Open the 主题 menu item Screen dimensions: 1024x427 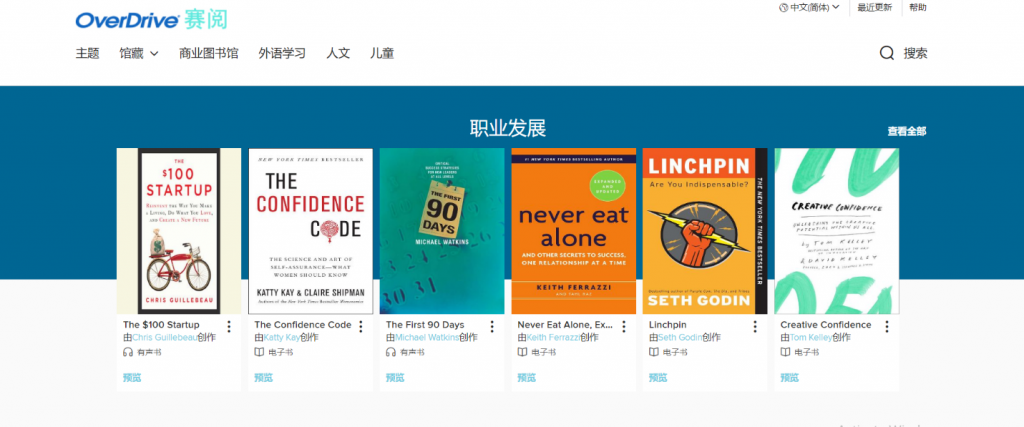click(88, 54)
